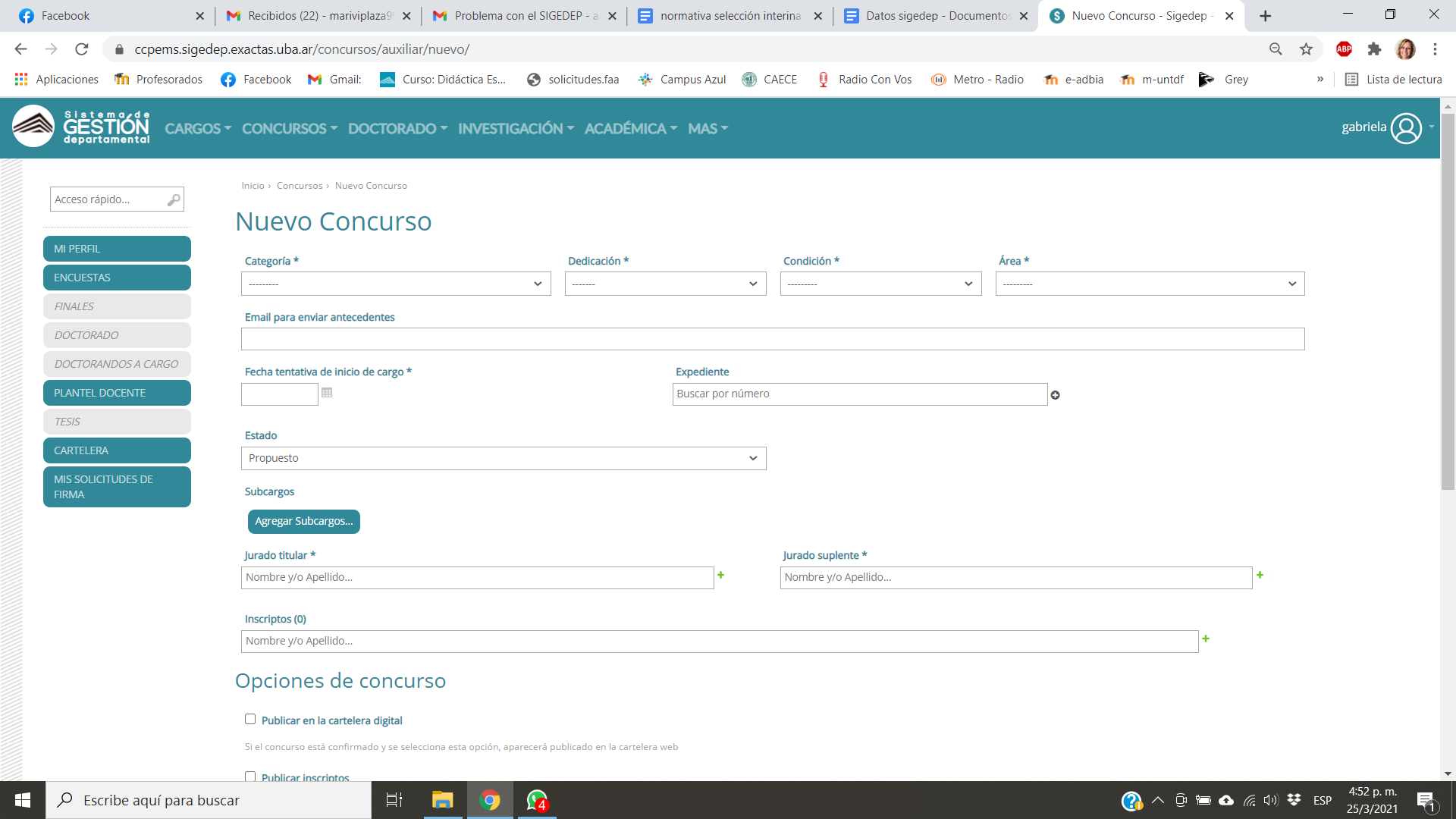
Task: Focus the Acceso rápido search box
Action: [x=117, y=199]
